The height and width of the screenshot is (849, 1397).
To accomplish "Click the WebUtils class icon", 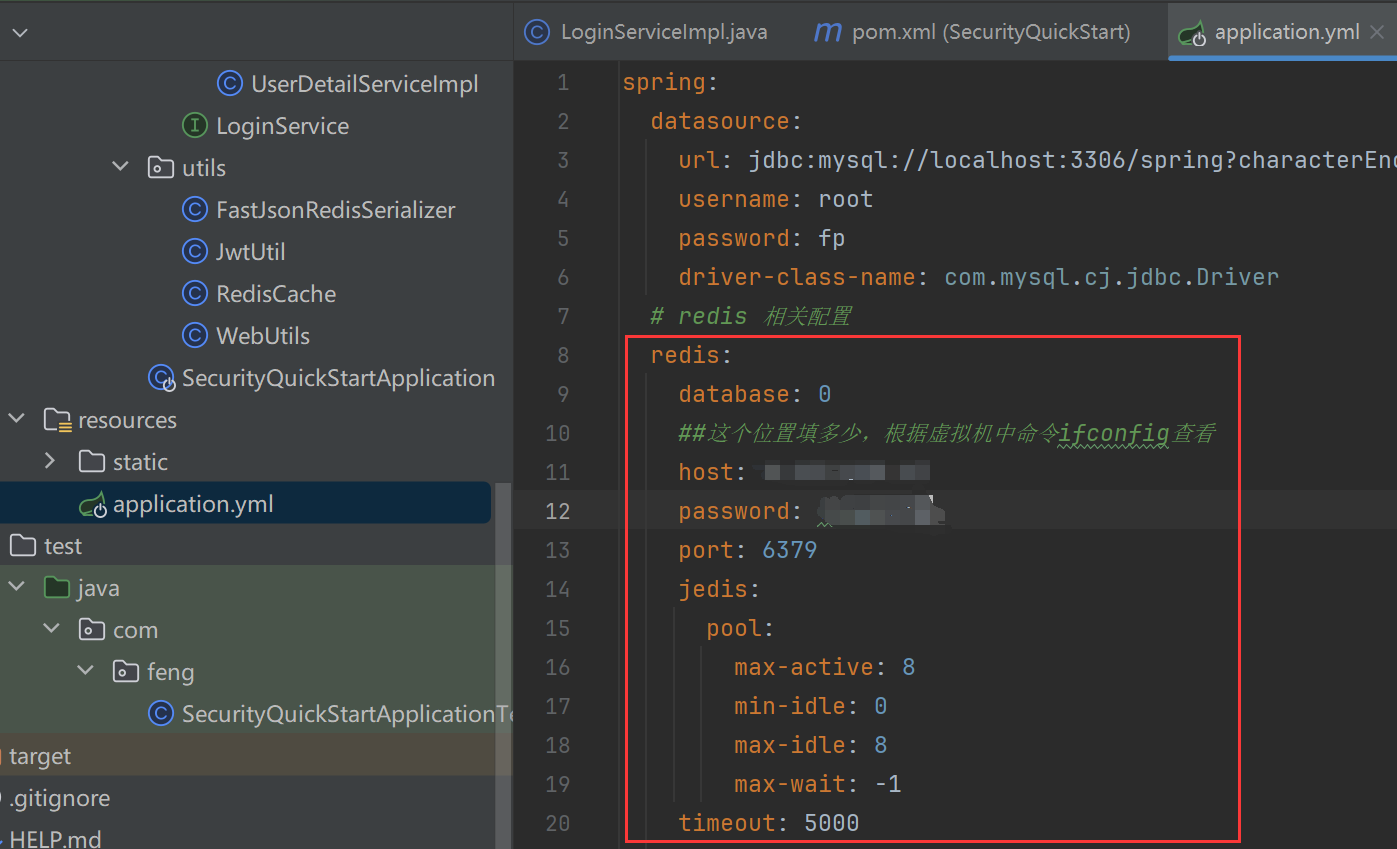I will tap(194, 336).
